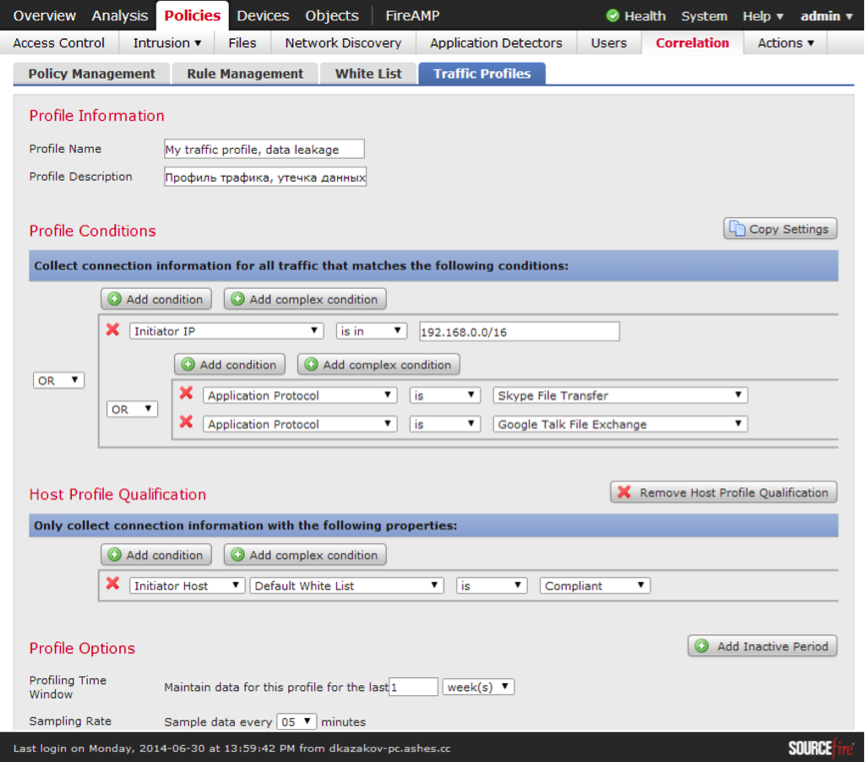Select the Policies top tab
This screenshot has height=763, width=865.
point(193,15)
